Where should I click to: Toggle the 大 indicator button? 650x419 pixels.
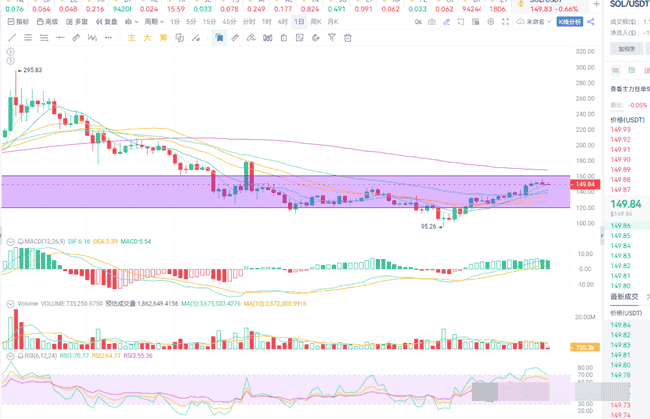coord(147,38)
